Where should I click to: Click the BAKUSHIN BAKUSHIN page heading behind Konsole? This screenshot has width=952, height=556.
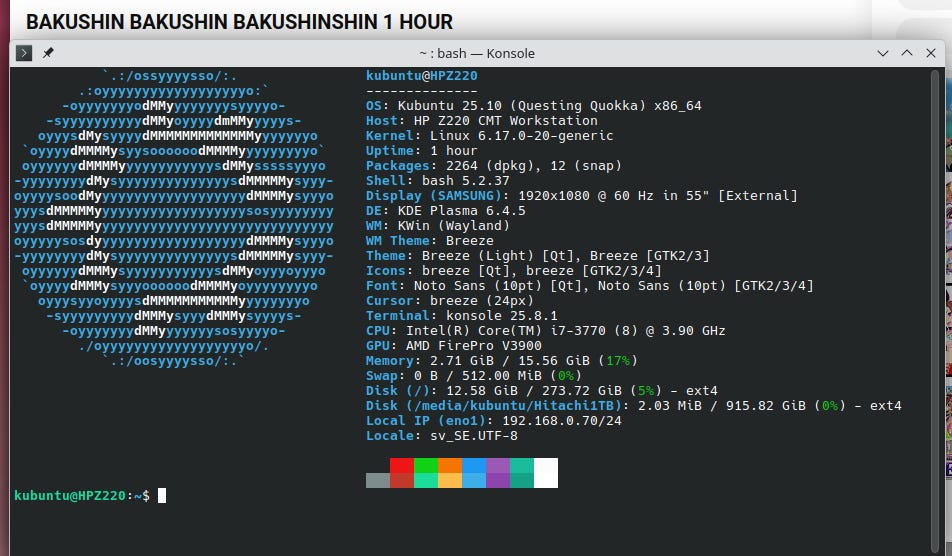(239, 21)
